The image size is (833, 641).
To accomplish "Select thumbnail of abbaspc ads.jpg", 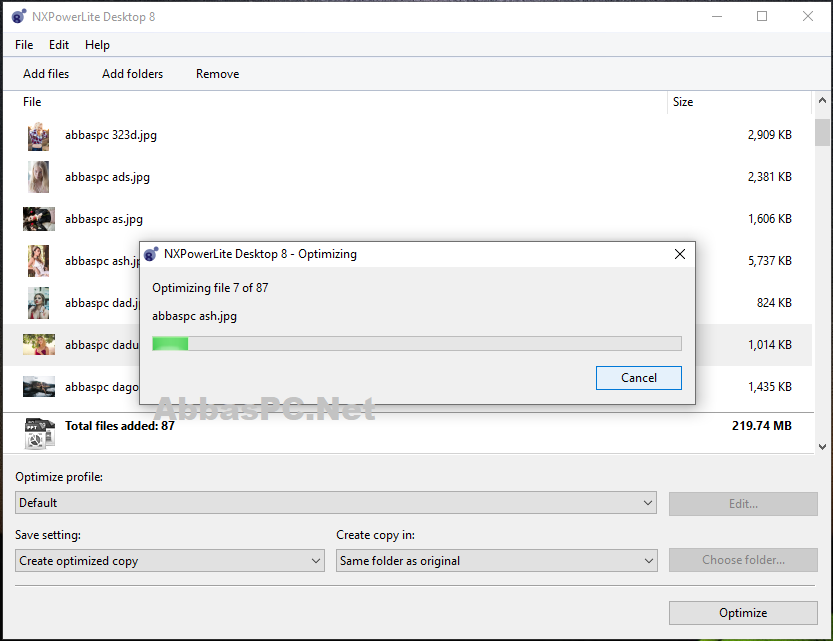I will coord(39,177).
